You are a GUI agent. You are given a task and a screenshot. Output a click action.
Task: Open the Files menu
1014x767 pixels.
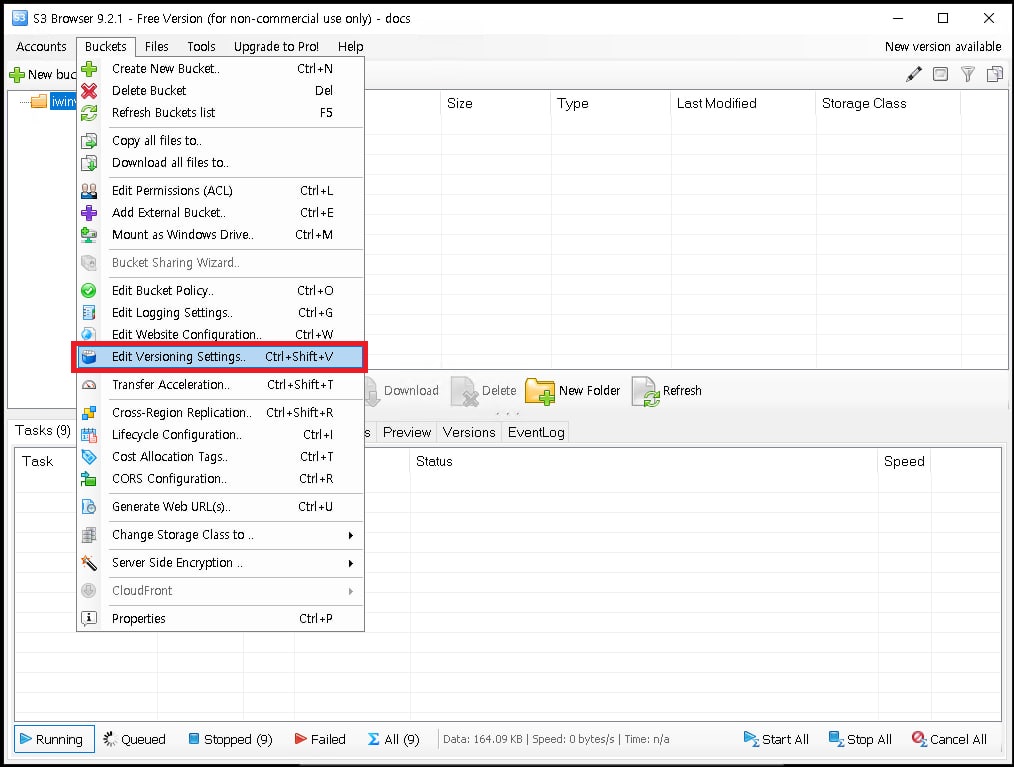tap(156, 47)
